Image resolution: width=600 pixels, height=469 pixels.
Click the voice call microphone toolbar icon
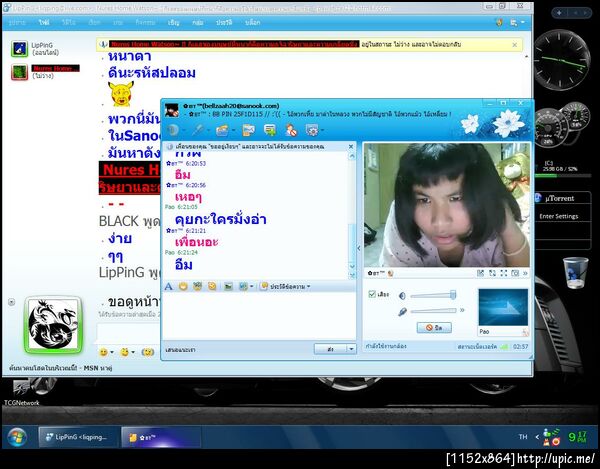(198, 130)
